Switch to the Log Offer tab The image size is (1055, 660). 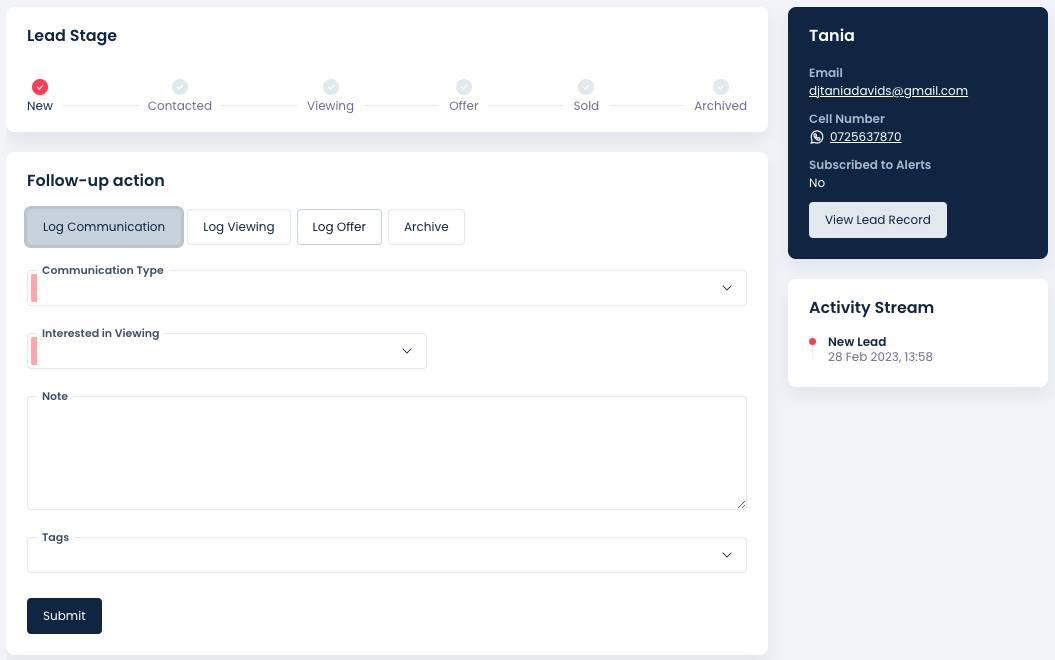pos(339,227)
